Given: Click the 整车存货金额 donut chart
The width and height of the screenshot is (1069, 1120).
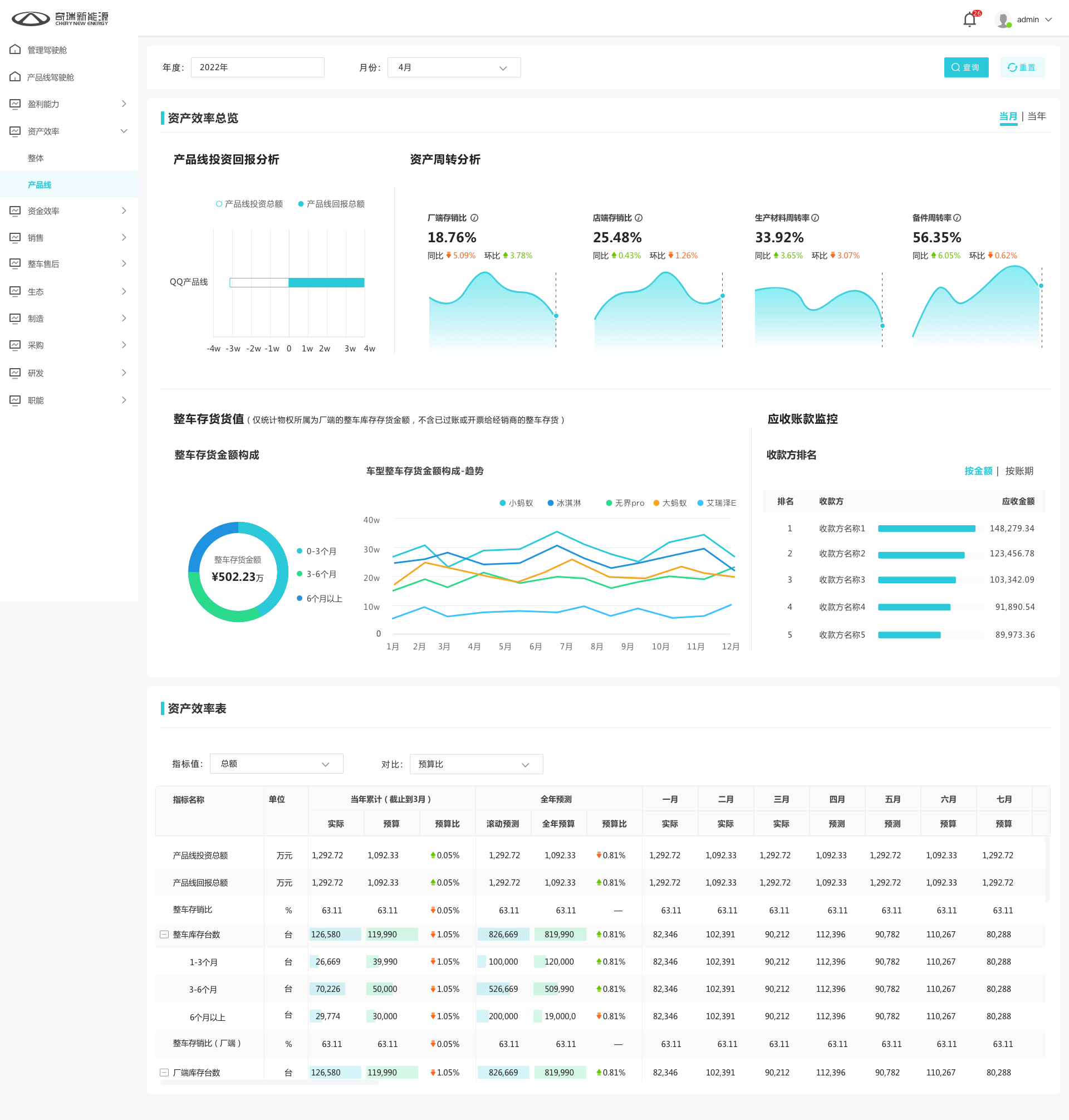Looking at the screenshot, I should (238, 571).
